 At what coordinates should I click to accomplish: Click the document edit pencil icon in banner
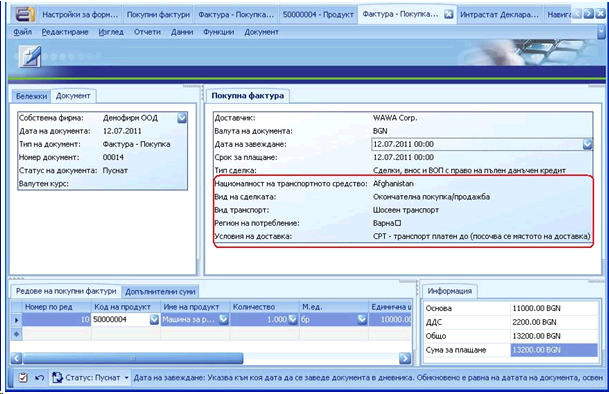point(31,56)
